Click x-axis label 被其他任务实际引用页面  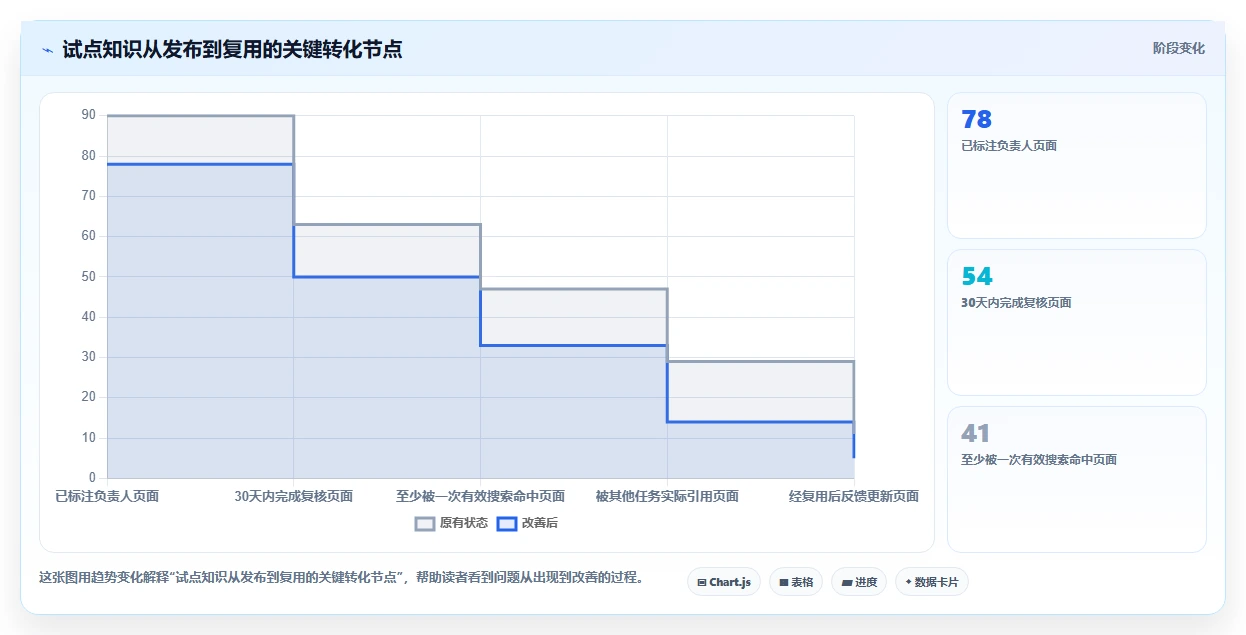(x=667, y=496)
